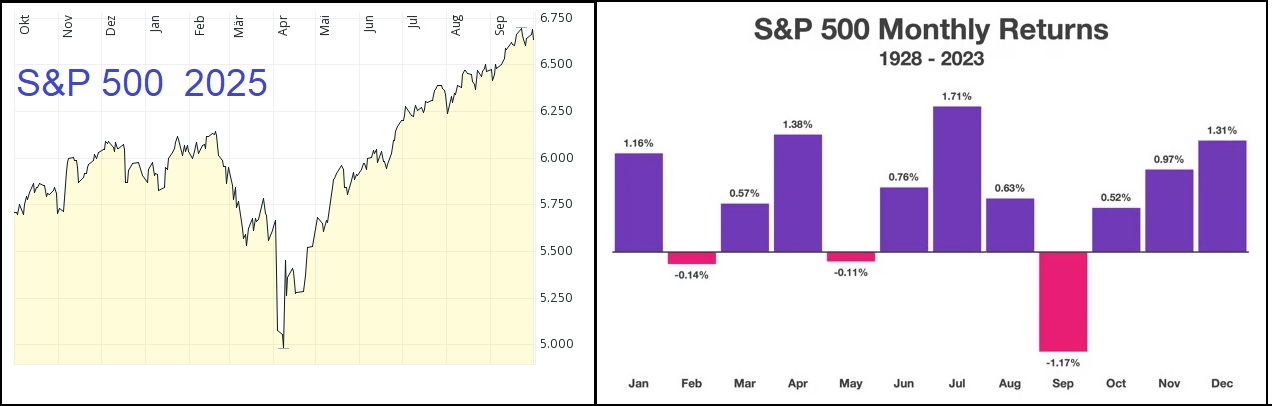Click the "Dec" label under bar chart
This screenshot has height=406, width=1272.
1222,383
